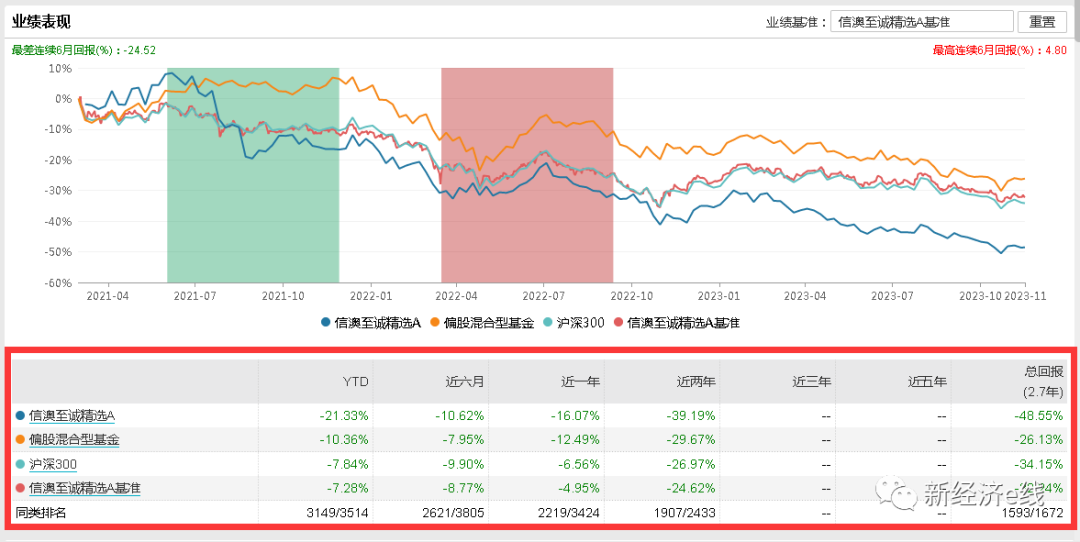Open the 沪深300 link in table

(x=53, y=464)
